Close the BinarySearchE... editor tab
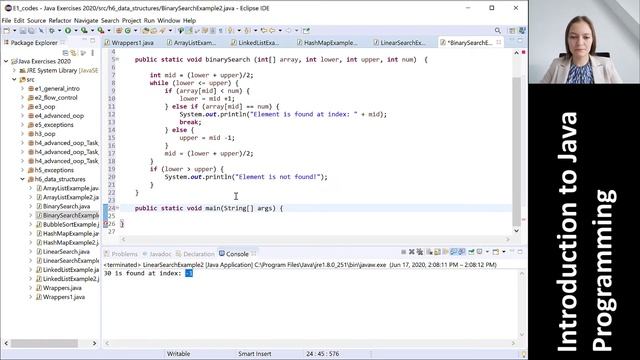The height and width of the screenshot is (360, 640). click(x=499, y=42)
